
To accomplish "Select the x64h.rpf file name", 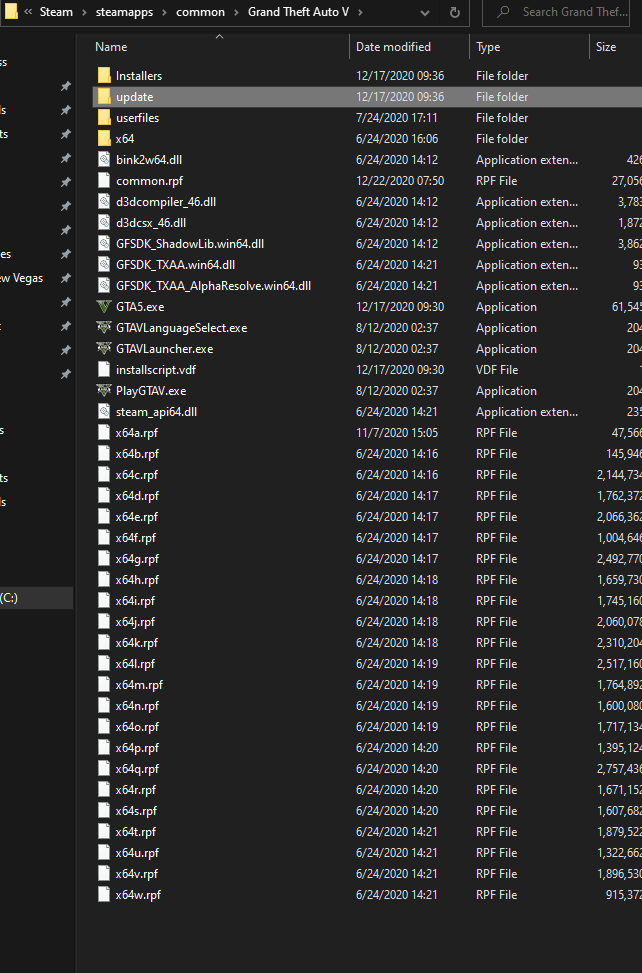I will tap(137, 580).
